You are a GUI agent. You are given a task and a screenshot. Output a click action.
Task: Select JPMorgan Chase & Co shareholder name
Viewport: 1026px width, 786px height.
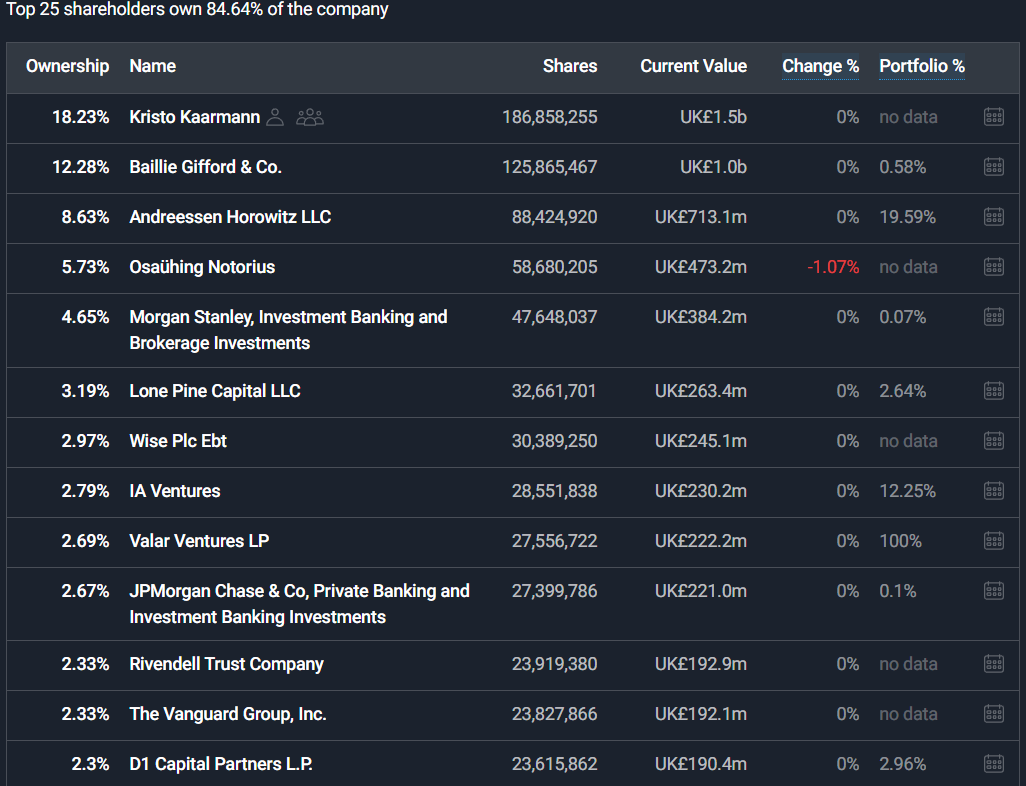pyautogui.click(x=300, y=604)
